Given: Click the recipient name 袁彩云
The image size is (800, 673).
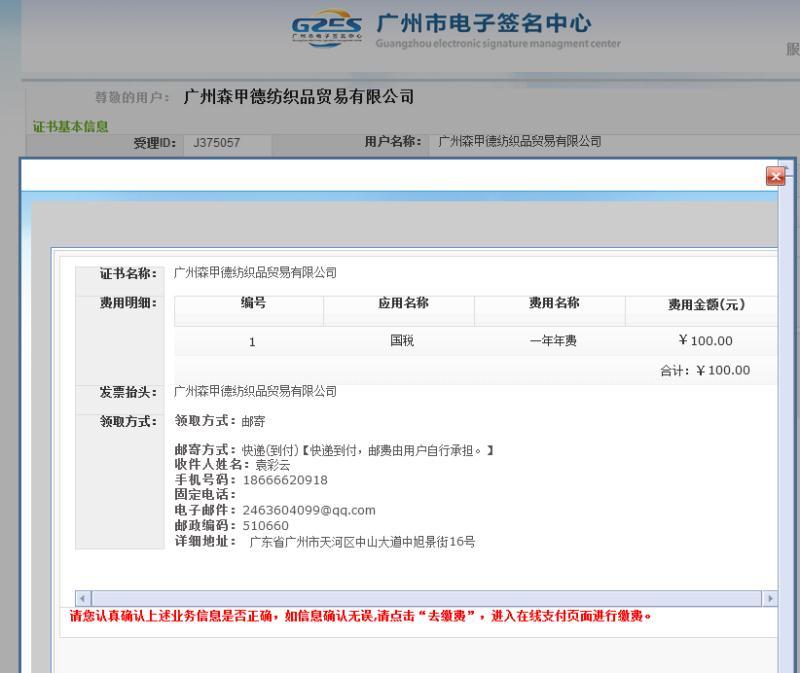Looking at the screenshot, I should coord(272,465).
